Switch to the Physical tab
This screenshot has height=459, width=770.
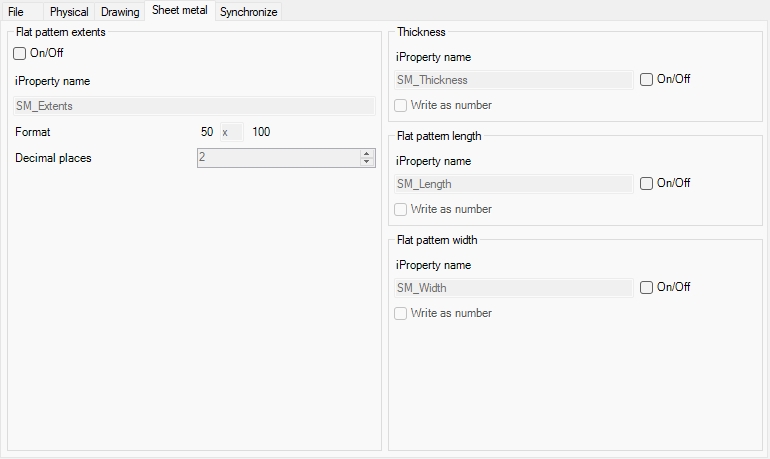(69, 12)
